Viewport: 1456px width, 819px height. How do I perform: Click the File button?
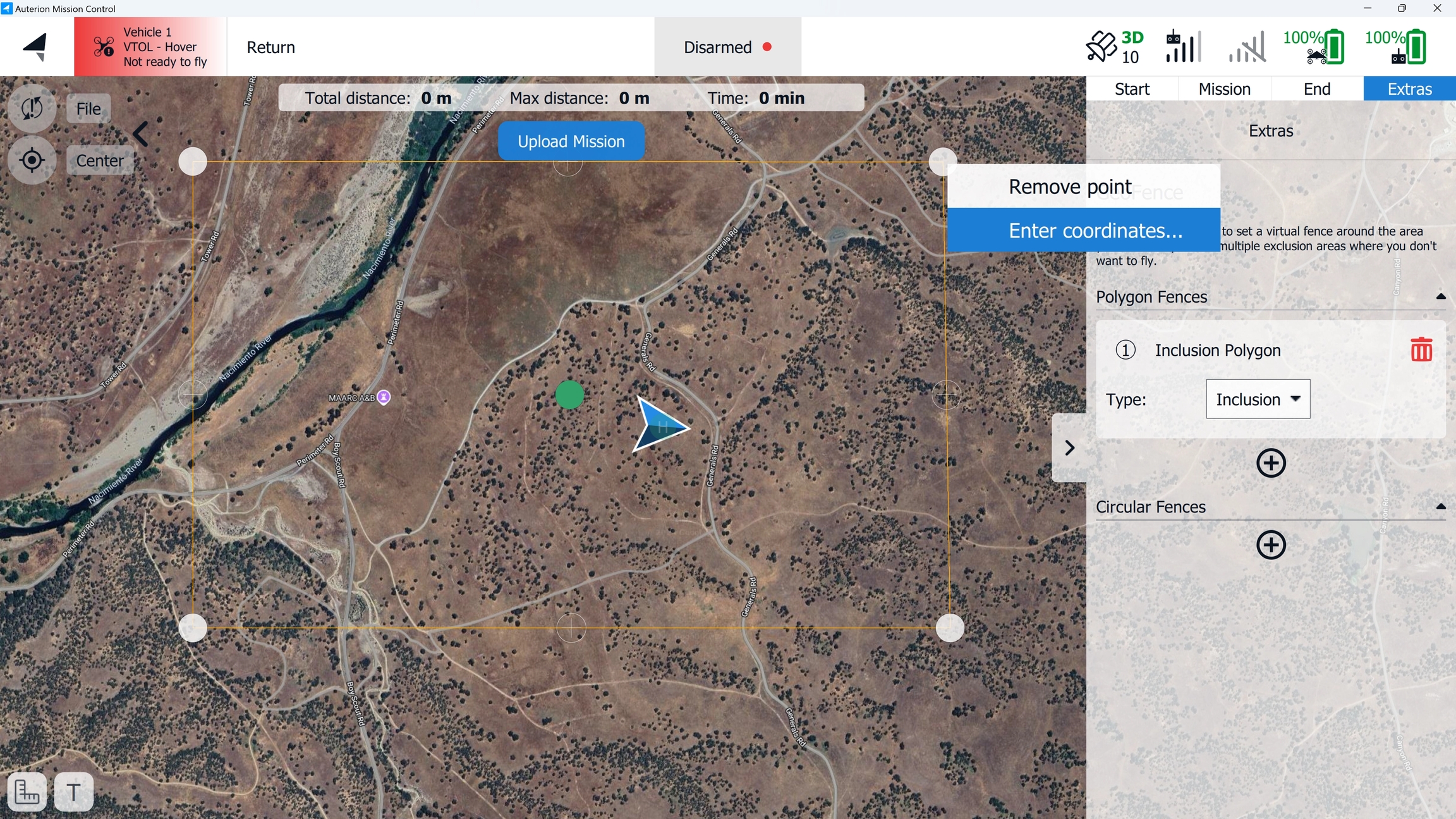pyautogui.click(x=88, y=109)
